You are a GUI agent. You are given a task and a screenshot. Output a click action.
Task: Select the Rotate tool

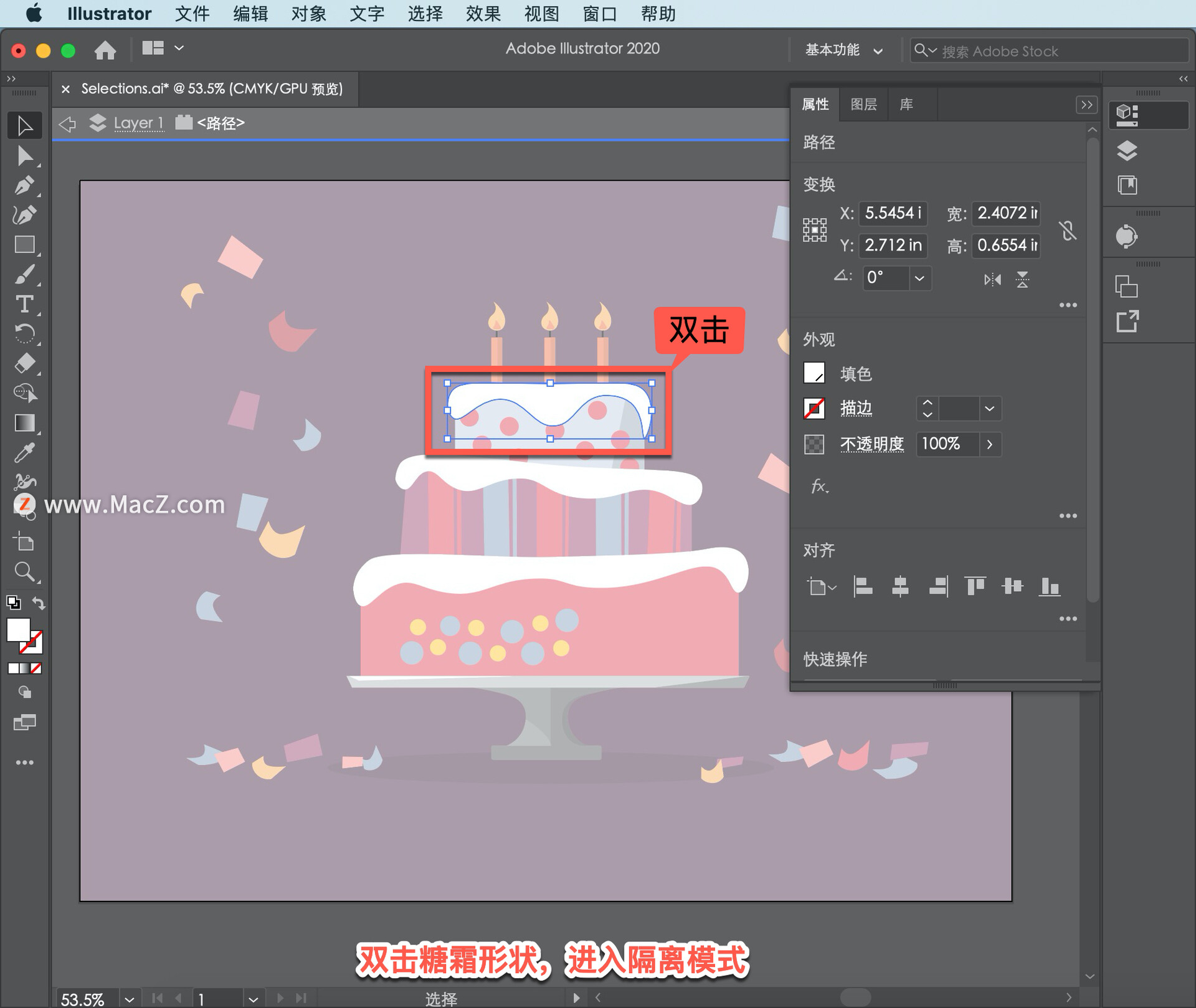click(25, 334)
